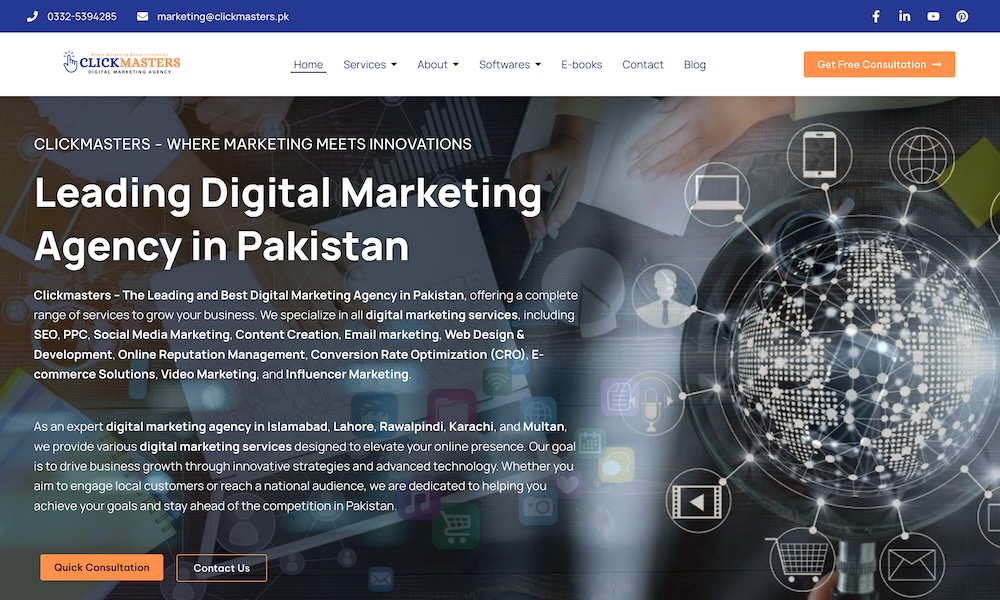
Task: Open the Facebook page icon
Action: pos(876,17)
